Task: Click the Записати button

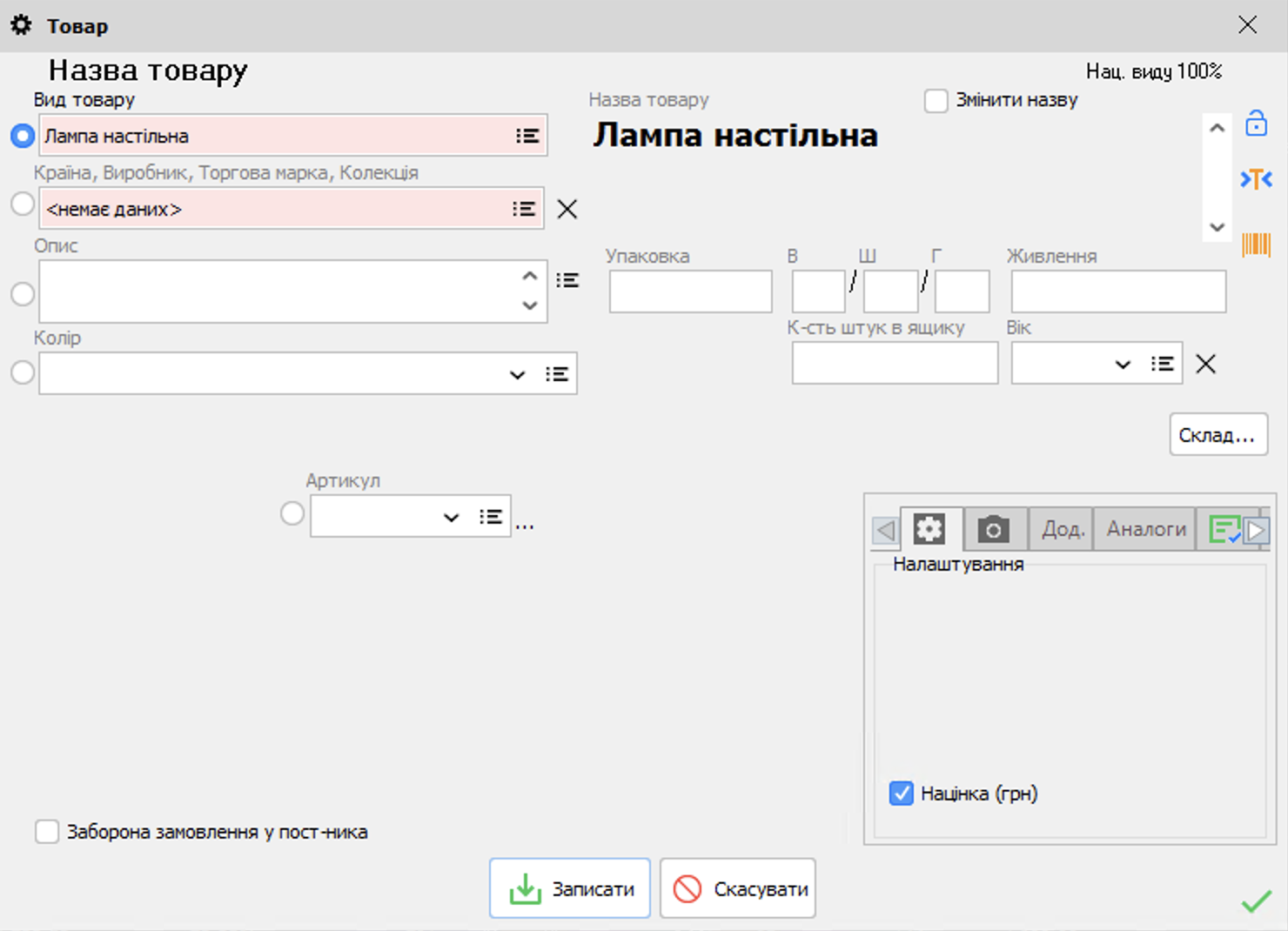Action: (570, 888)
